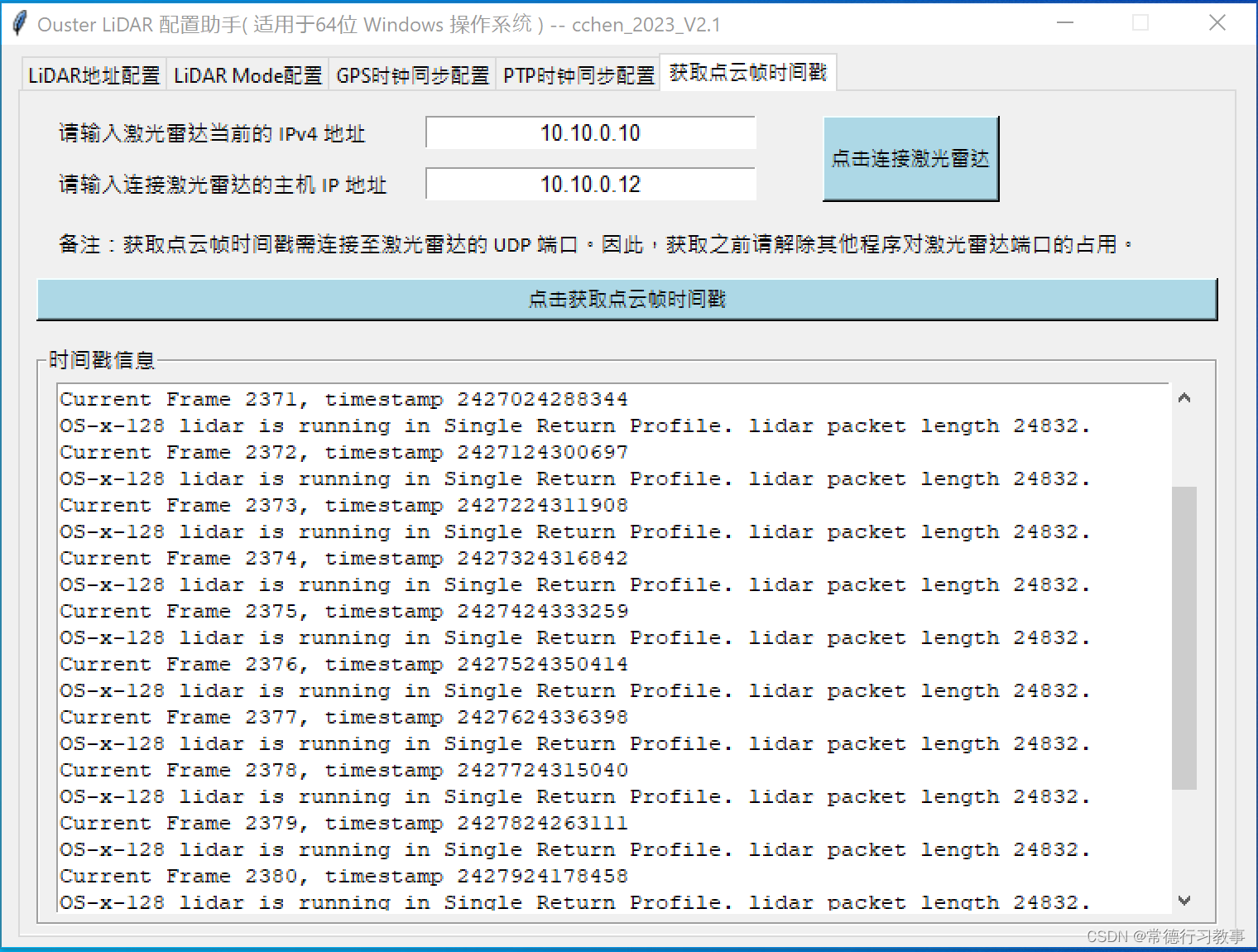
Task: Switch to the PTP时钟同步配置 tab
Action: pos(578,75)
